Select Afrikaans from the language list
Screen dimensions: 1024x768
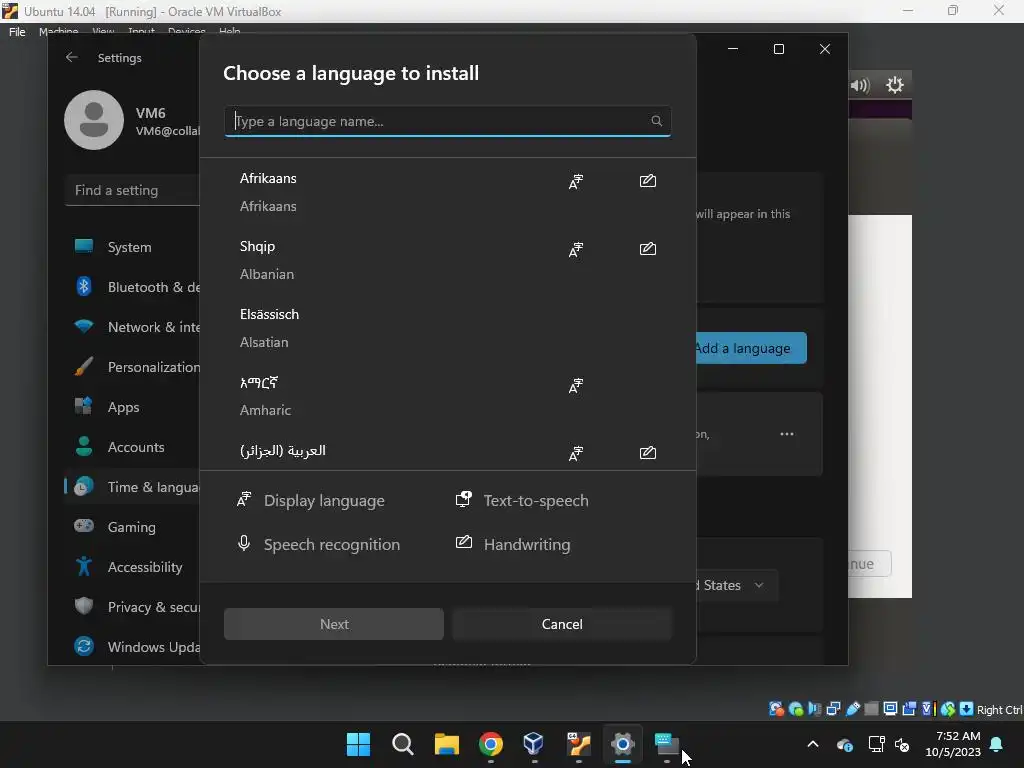tap(447, 192)
